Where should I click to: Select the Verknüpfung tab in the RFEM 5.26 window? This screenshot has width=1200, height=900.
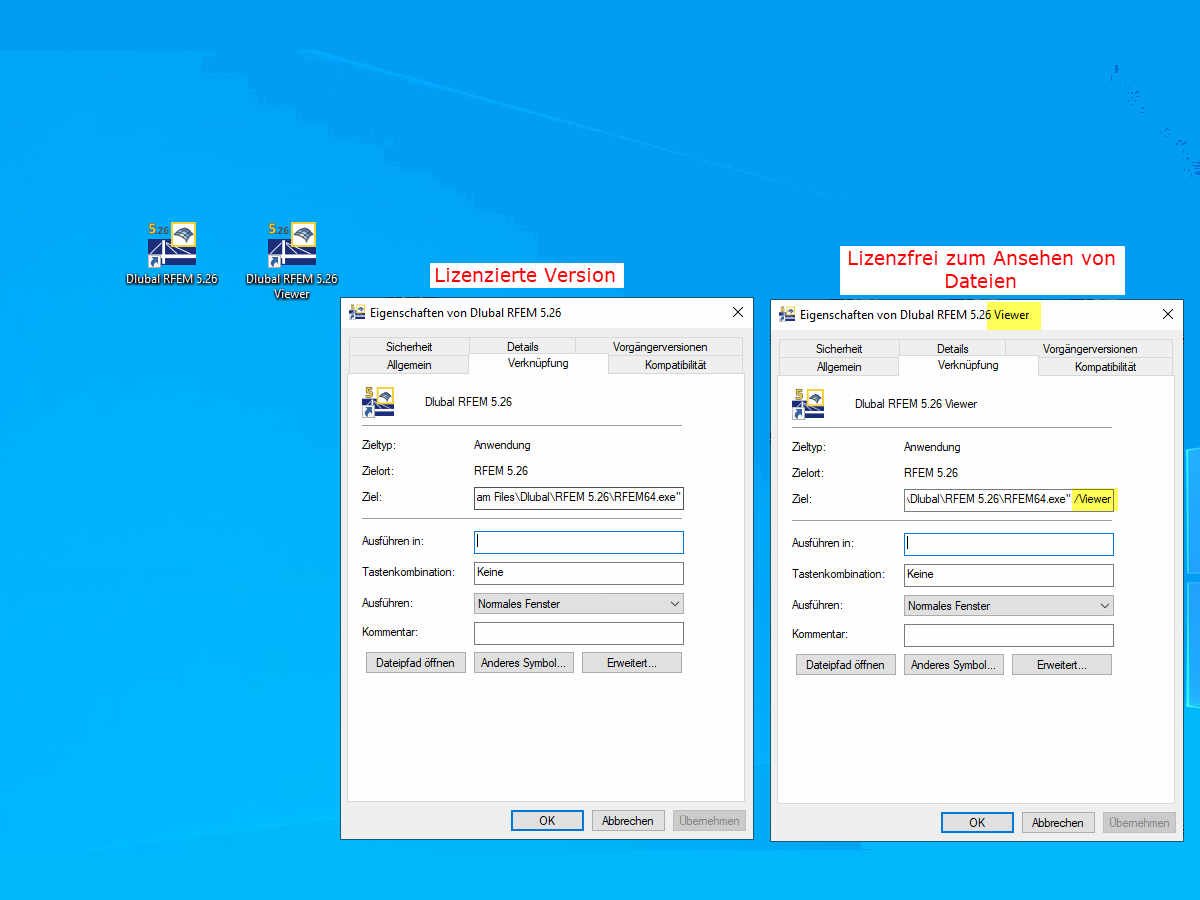click(538, 363)
